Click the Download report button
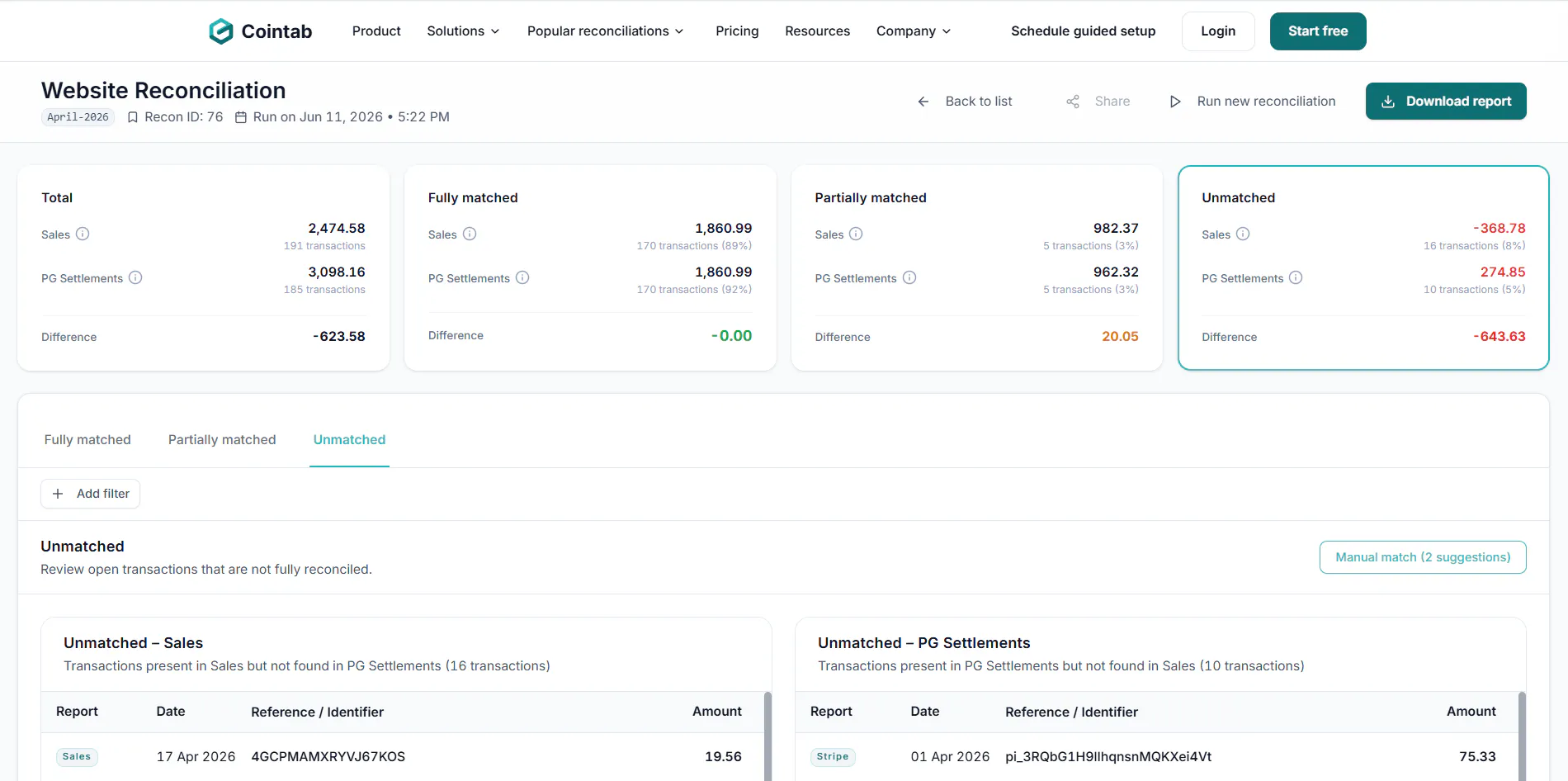The height and width of the screenshot is (781, 1568). click(x=1446, y=102)
